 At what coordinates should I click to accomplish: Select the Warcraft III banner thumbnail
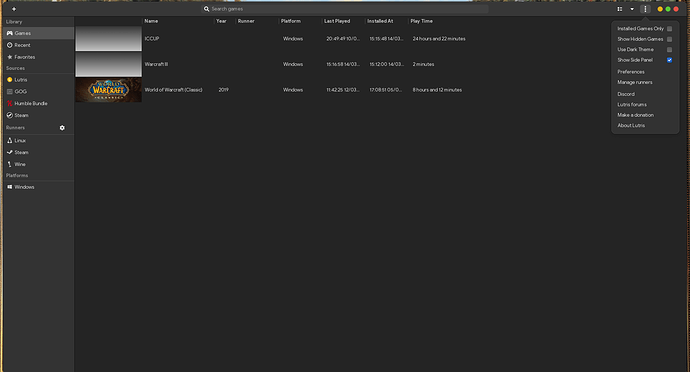tap(108, 64)
